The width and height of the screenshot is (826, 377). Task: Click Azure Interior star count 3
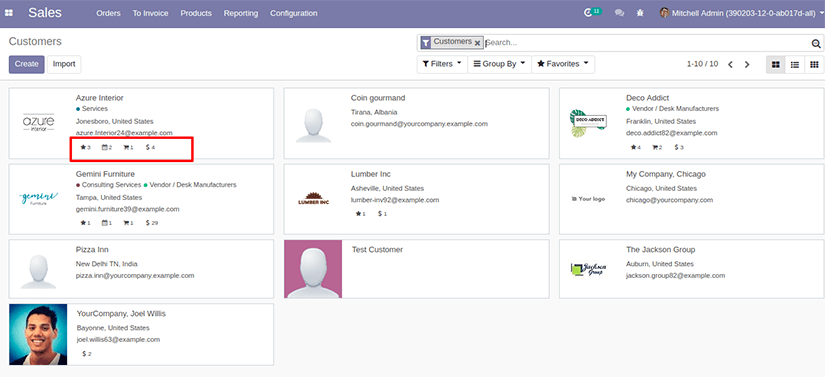[85, 147]
